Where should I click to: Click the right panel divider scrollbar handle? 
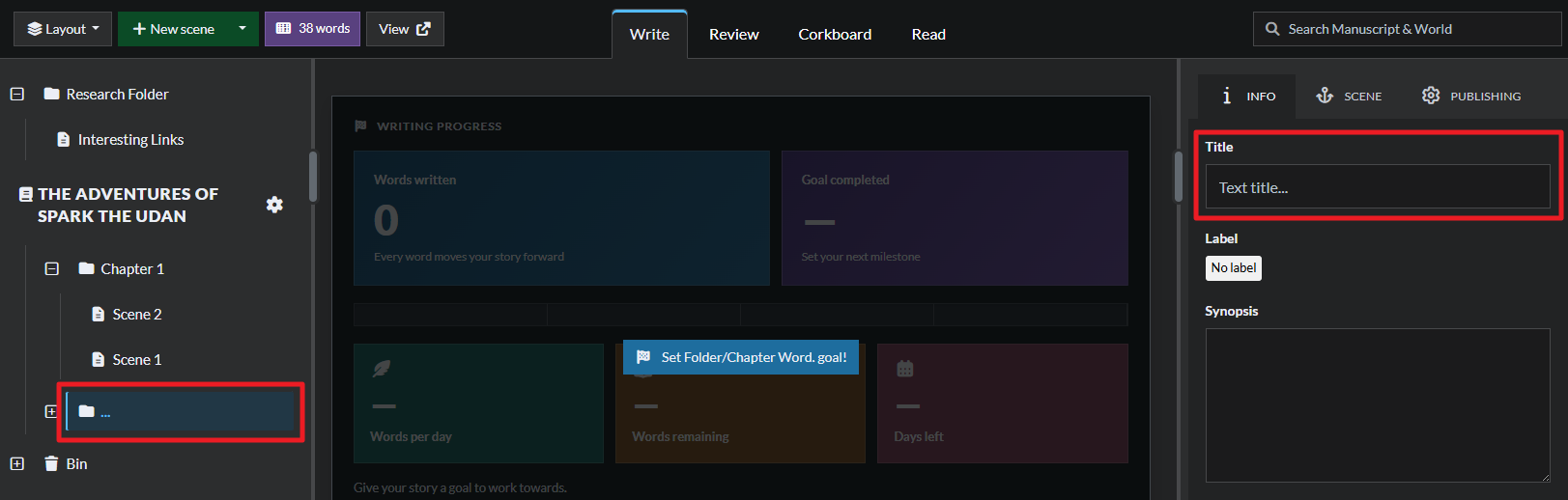click(1179, 177)
